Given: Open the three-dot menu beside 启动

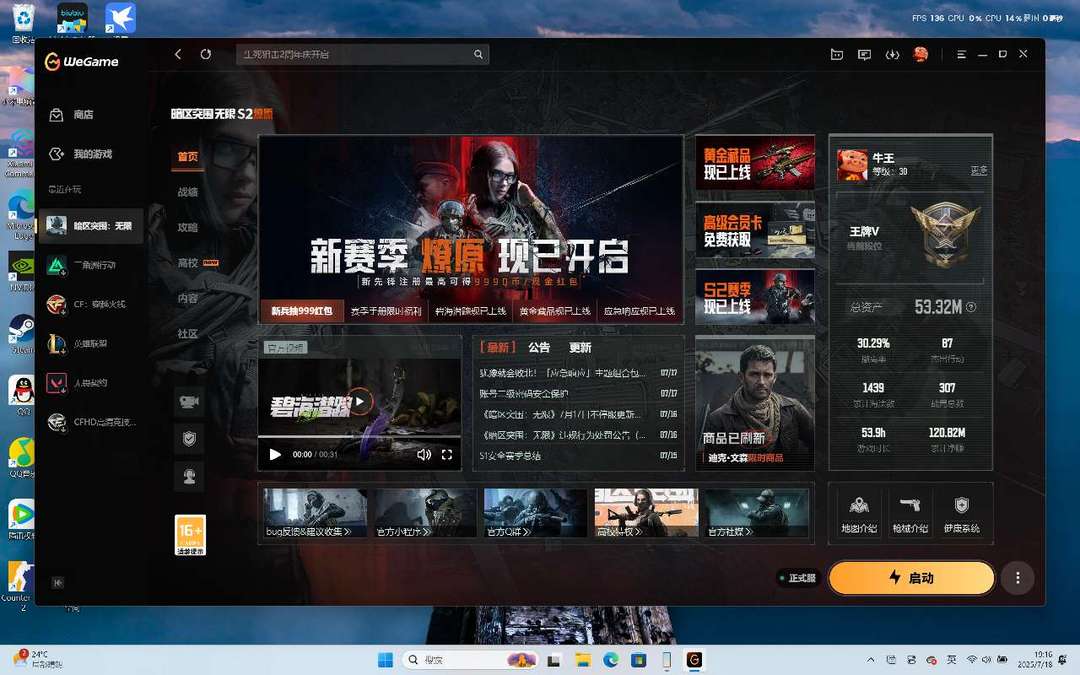Looking at the screenshot, I should (1017, 578).
